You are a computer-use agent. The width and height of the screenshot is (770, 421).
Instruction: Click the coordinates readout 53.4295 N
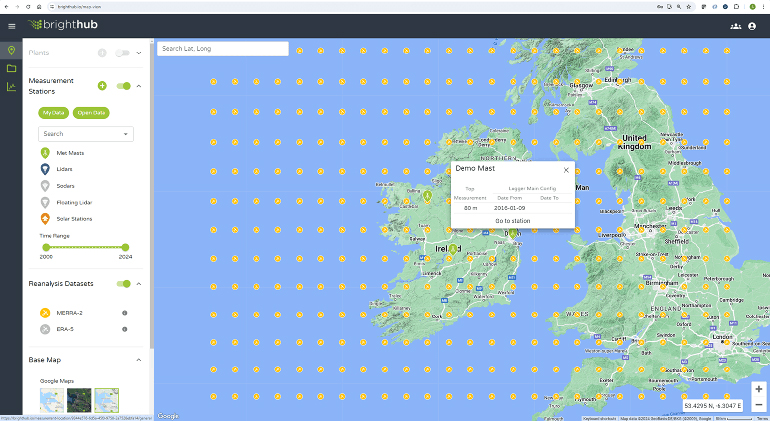[712, 406]
